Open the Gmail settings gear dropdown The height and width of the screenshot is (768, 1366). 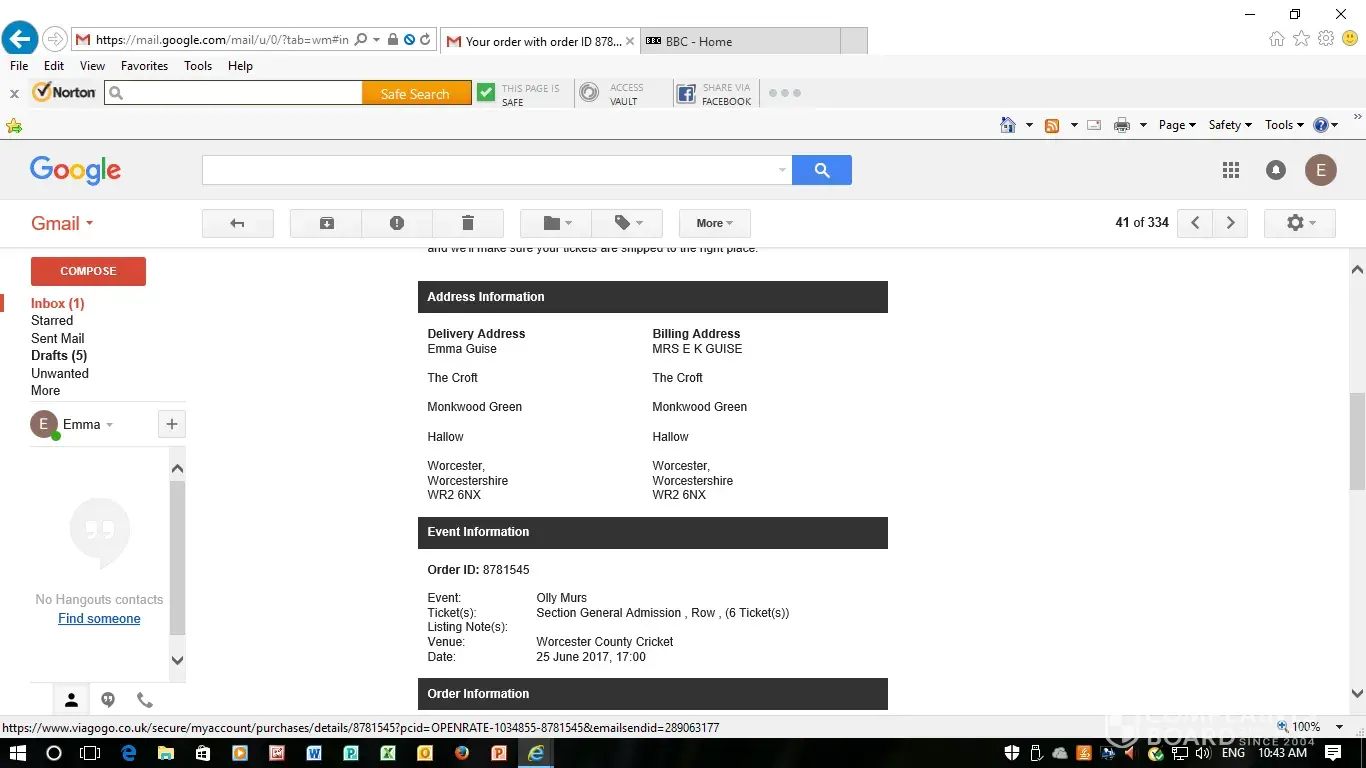click(1299, 223)
